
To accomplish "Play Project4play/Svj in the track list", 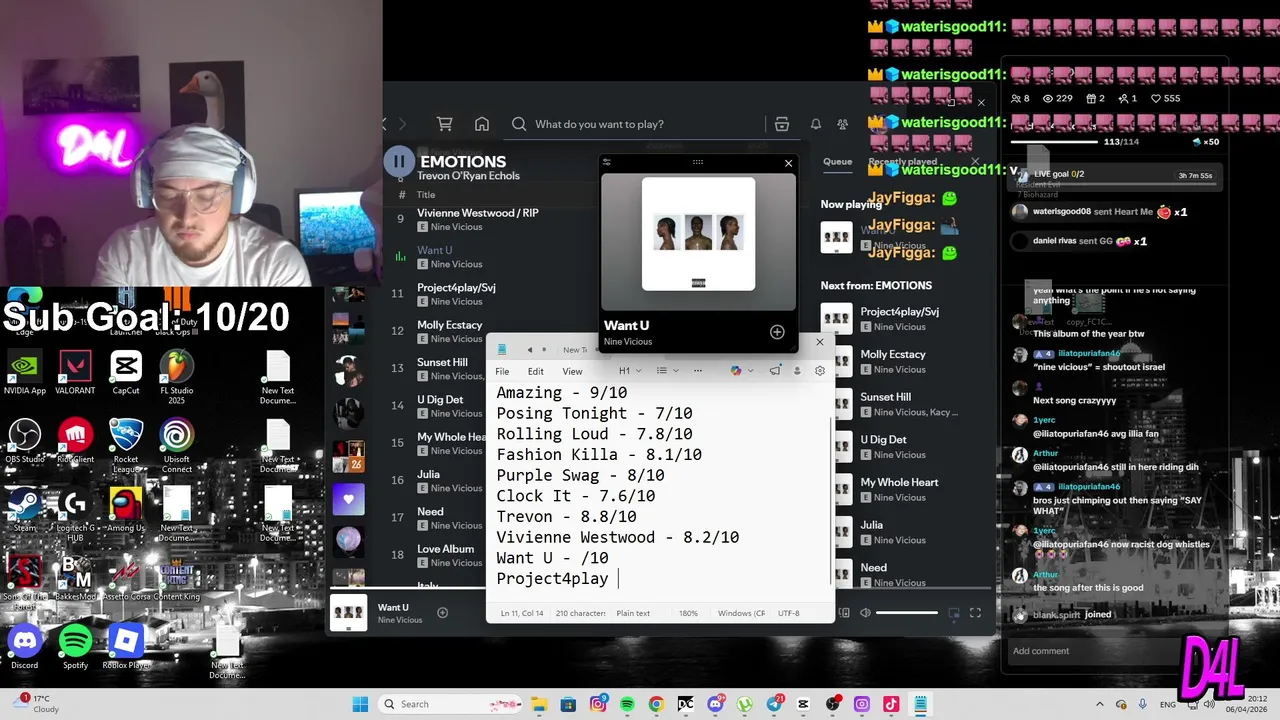I will click(x=456, y=288).
